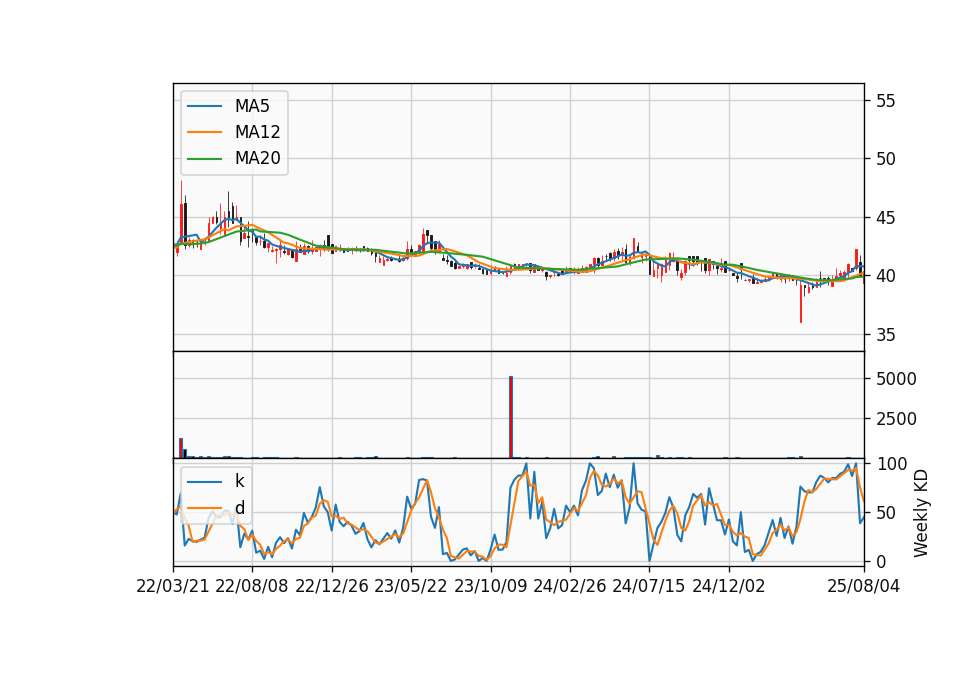This screenshot has width=960, height=690.
Task: Click the 100 KD axis label
Action: click(891, 464)
